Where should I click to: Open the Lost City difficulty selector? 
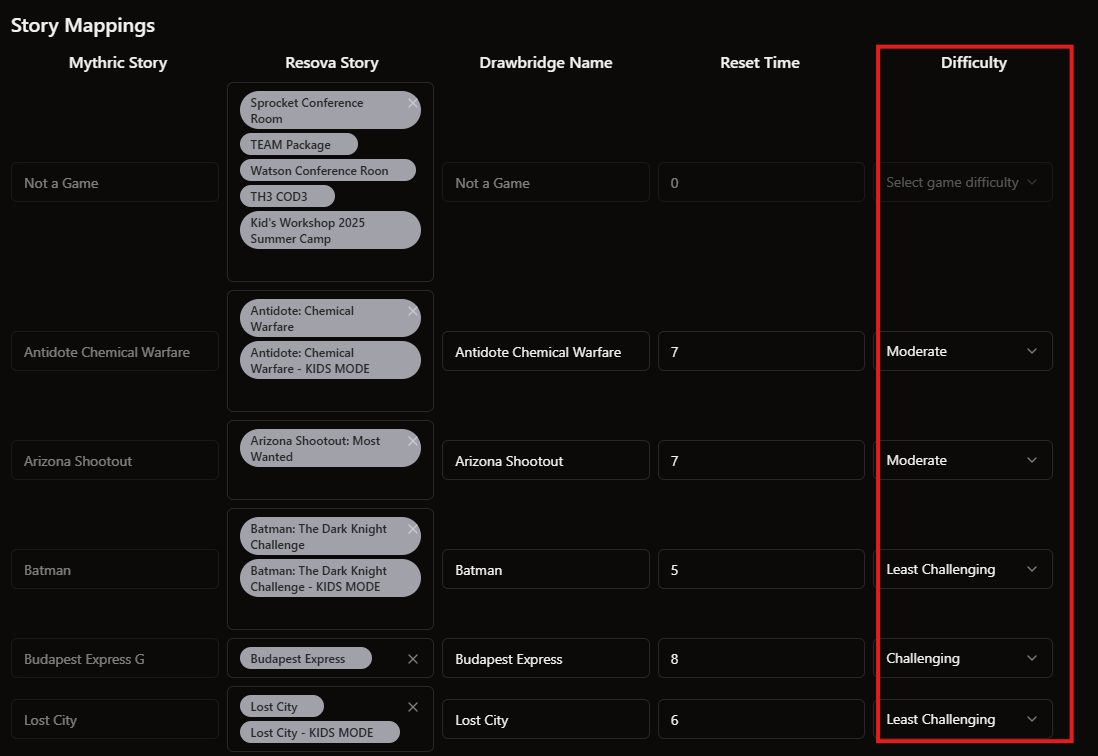click(963, 719)
